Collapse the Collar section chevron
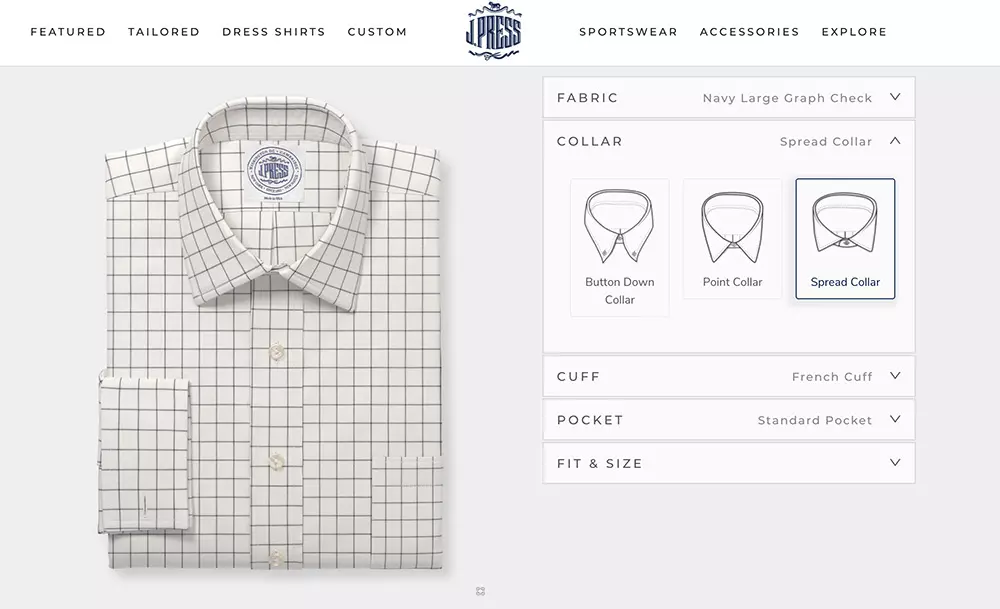Viewport: 1000px width, 609px height. pyautogui.click(x=895, y=140)
